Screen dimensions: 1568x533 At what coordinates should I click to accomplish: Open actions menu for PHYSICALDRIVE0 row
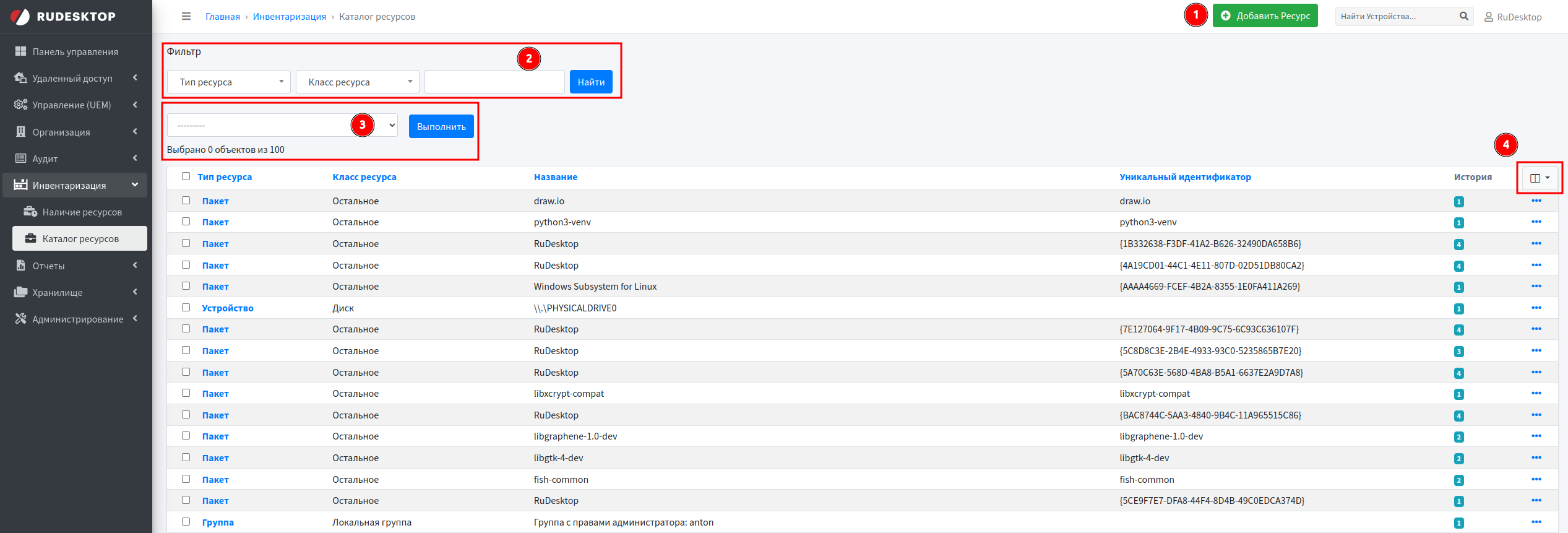(x=1536, y=308)
